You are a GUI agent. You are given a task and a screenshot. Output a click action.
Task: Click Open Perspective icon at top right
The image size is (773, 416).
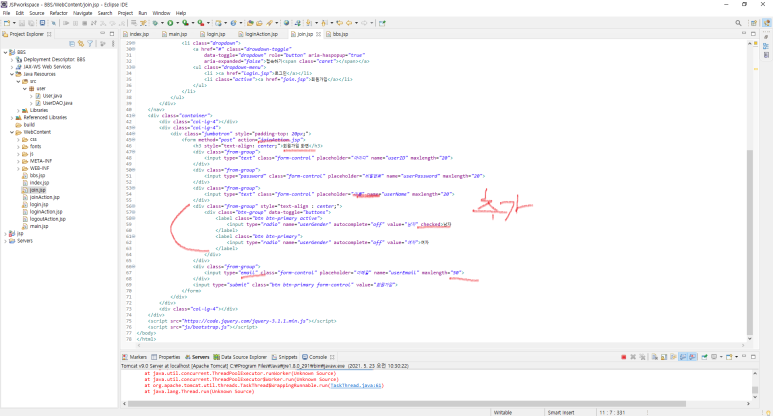point(753,23)
